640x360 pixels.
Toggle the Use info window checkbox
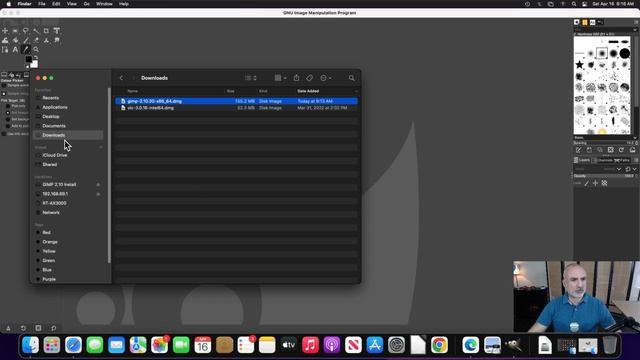[x=4, y=133]
